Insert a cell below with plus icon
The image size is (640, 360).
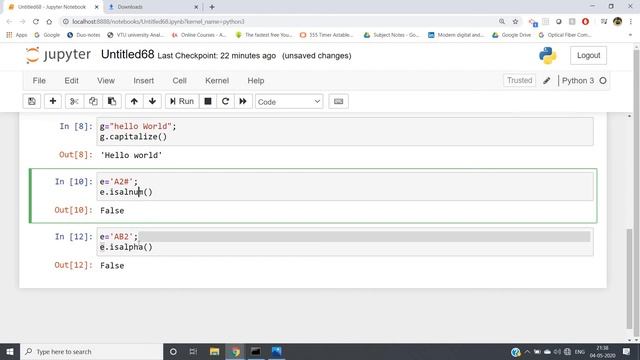[53, 101]
